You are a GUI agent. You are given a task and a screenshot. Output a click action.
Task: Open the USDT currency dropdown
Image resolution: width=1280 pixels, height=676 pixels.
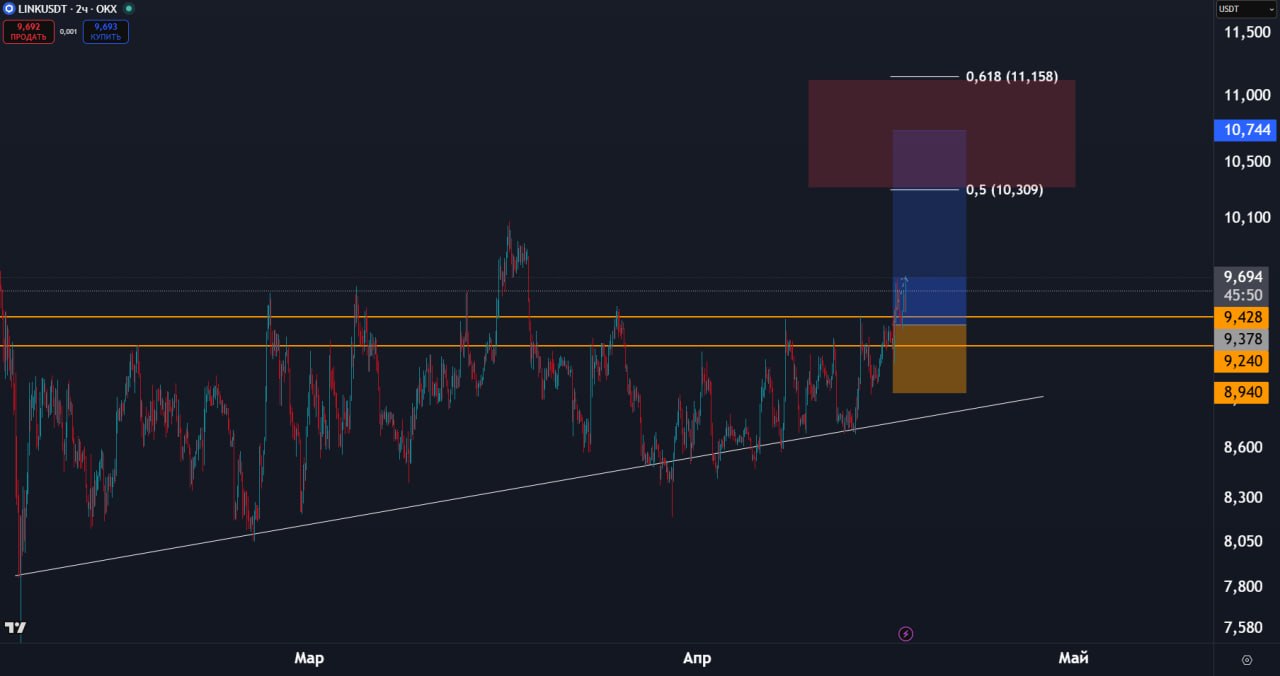[x=1245, y=9]
